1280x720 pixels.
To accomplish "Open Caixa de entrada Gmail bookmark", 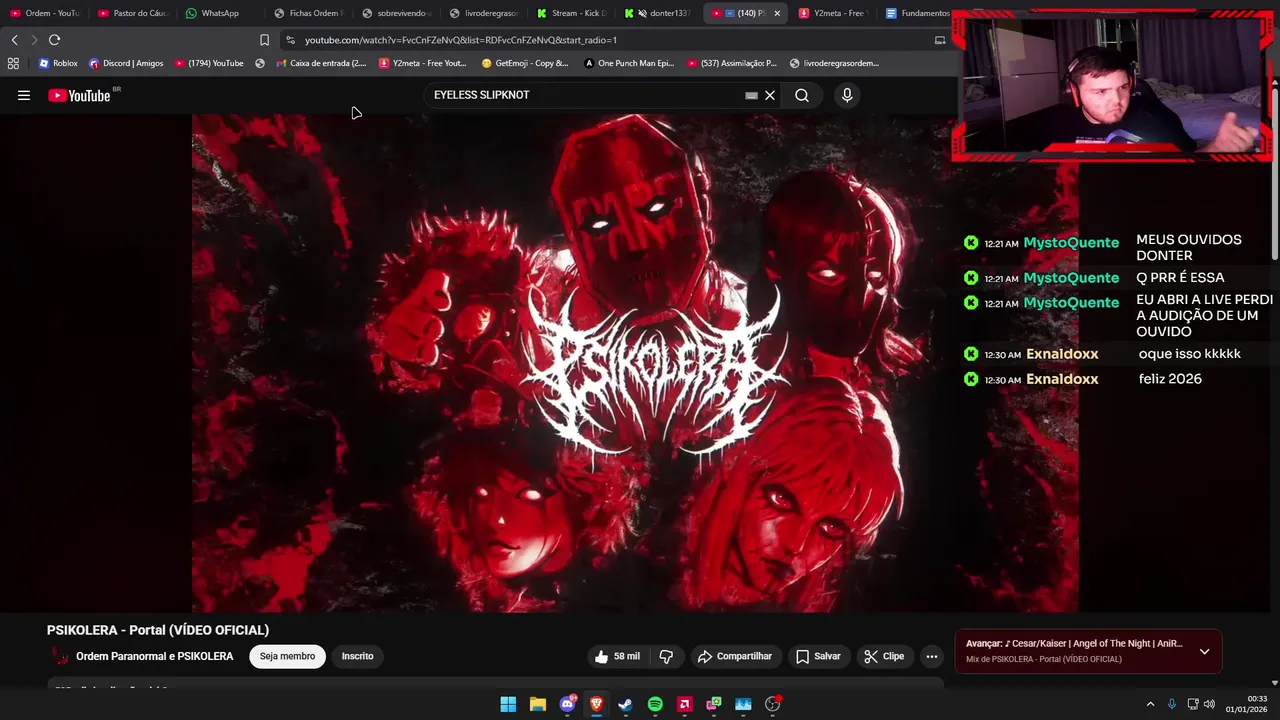I will click(x=320, y=63).
